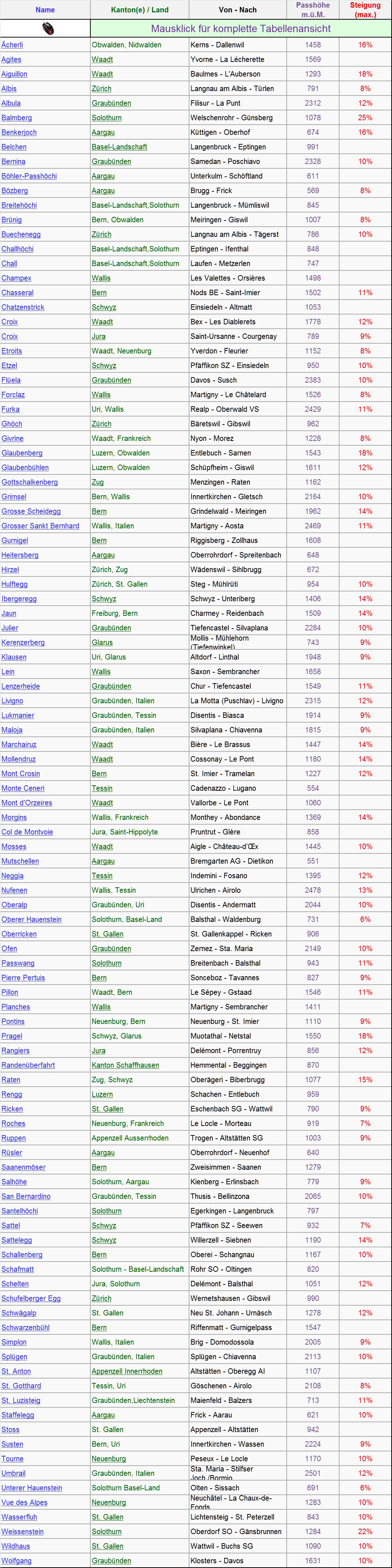Open the Furka pass link
392x1568 pixels.
[10, 409]
